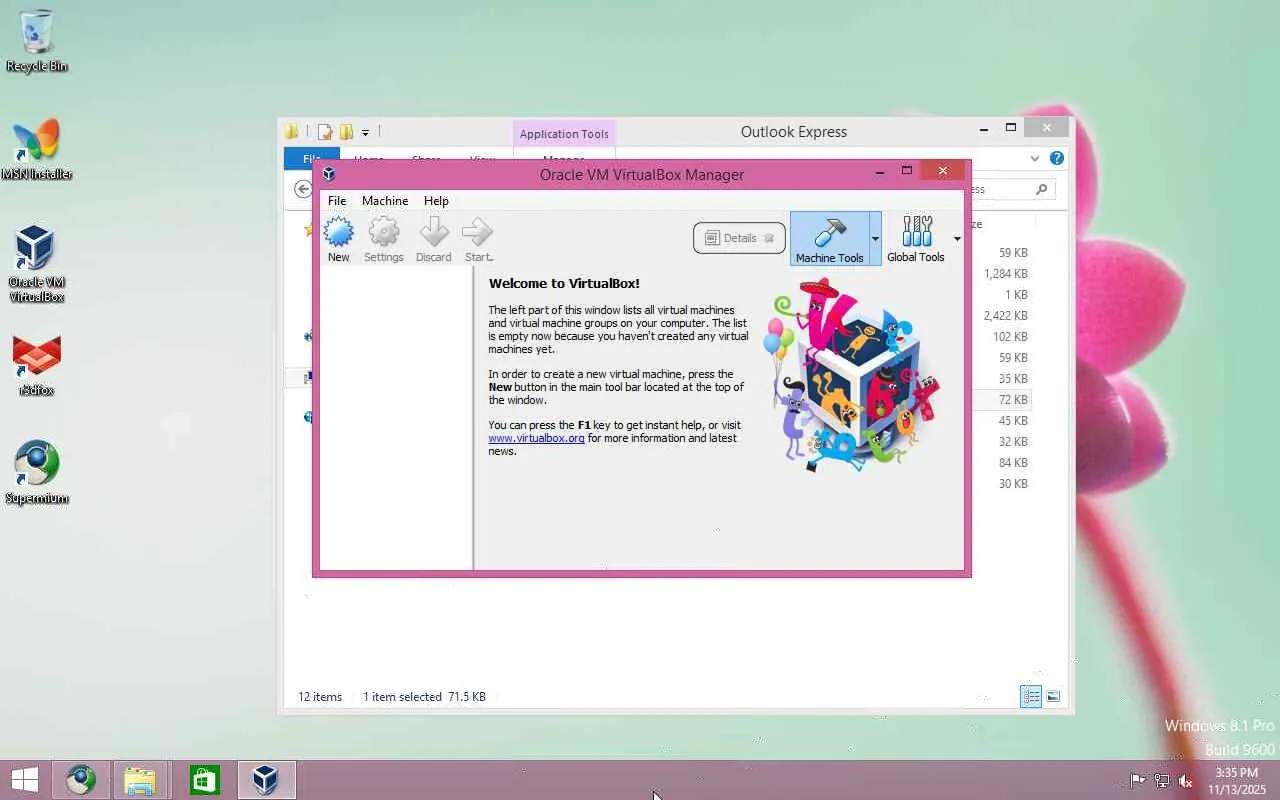Screen dimensions: 1280x800
Task: Open the File menu in VirtualBox Manager
Action: pos(337,201)
